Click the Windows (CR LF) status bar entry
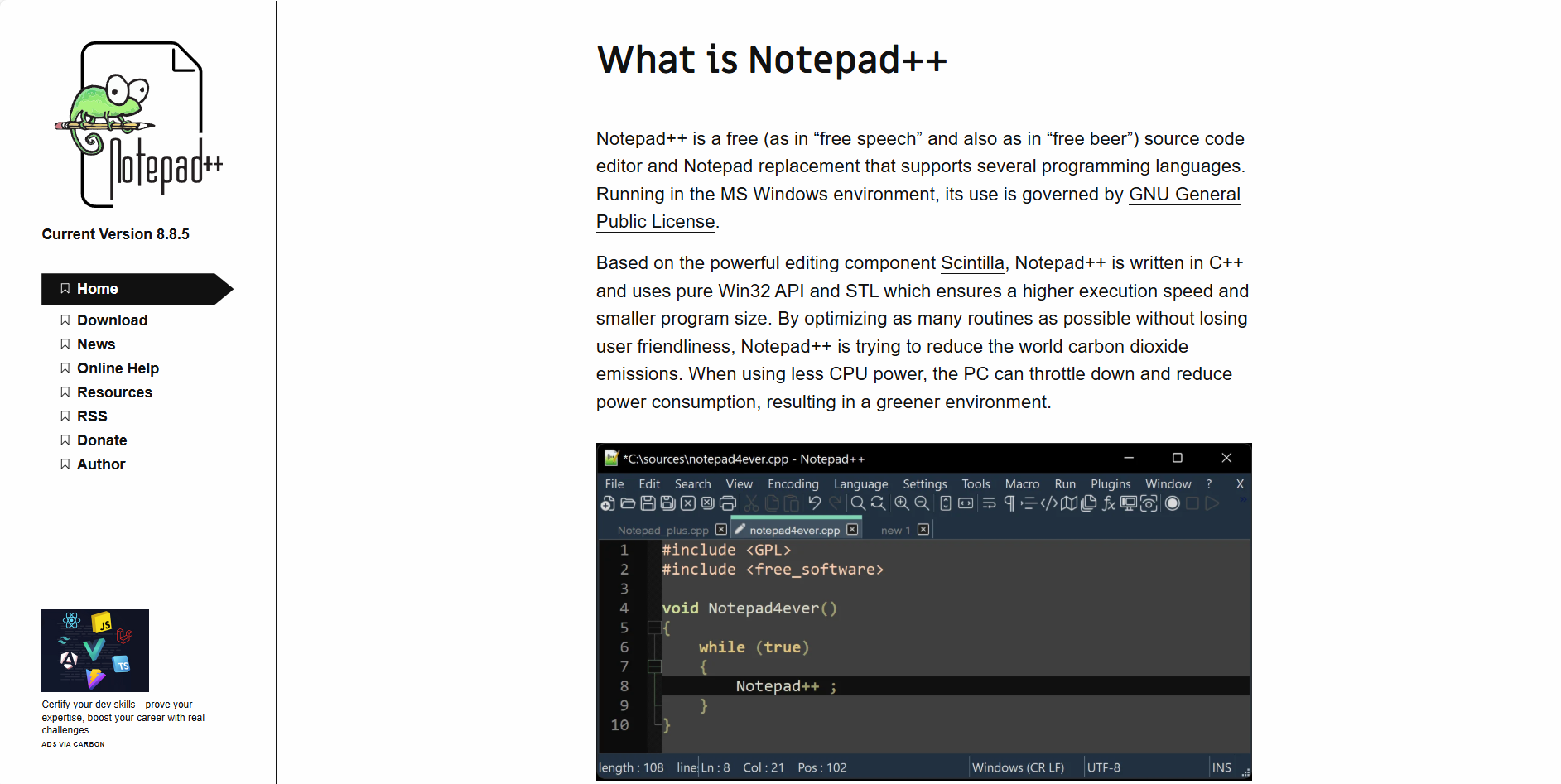 [1018, 767]
